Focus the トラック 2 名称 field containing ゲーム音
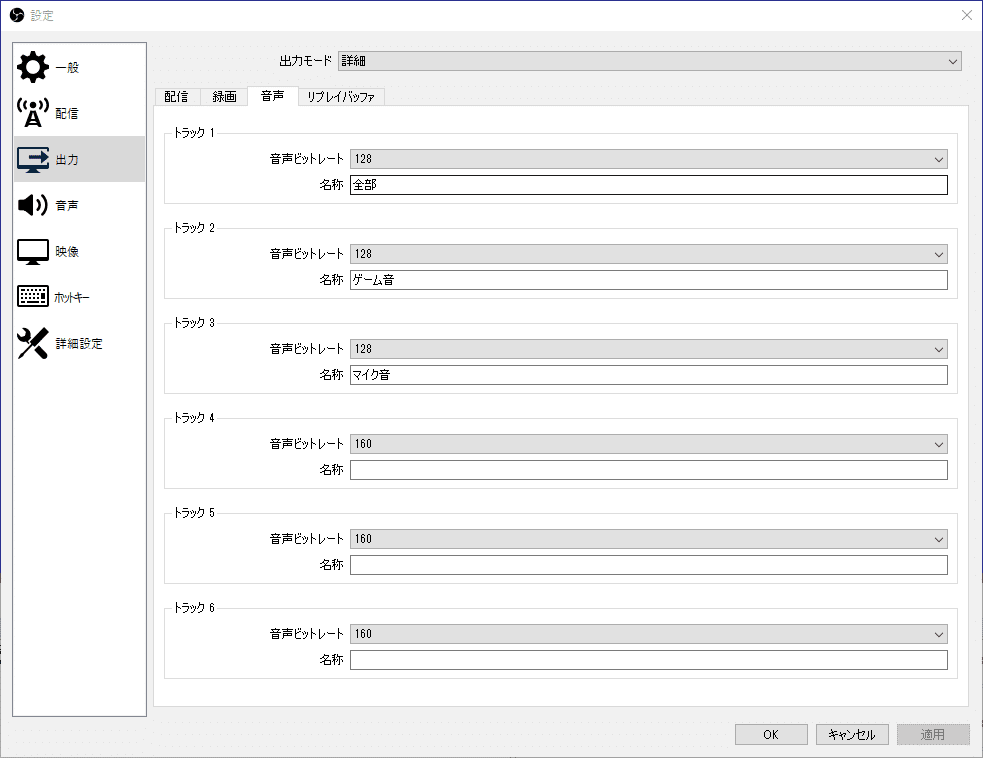The image size is (983, 758). point(648,280)
